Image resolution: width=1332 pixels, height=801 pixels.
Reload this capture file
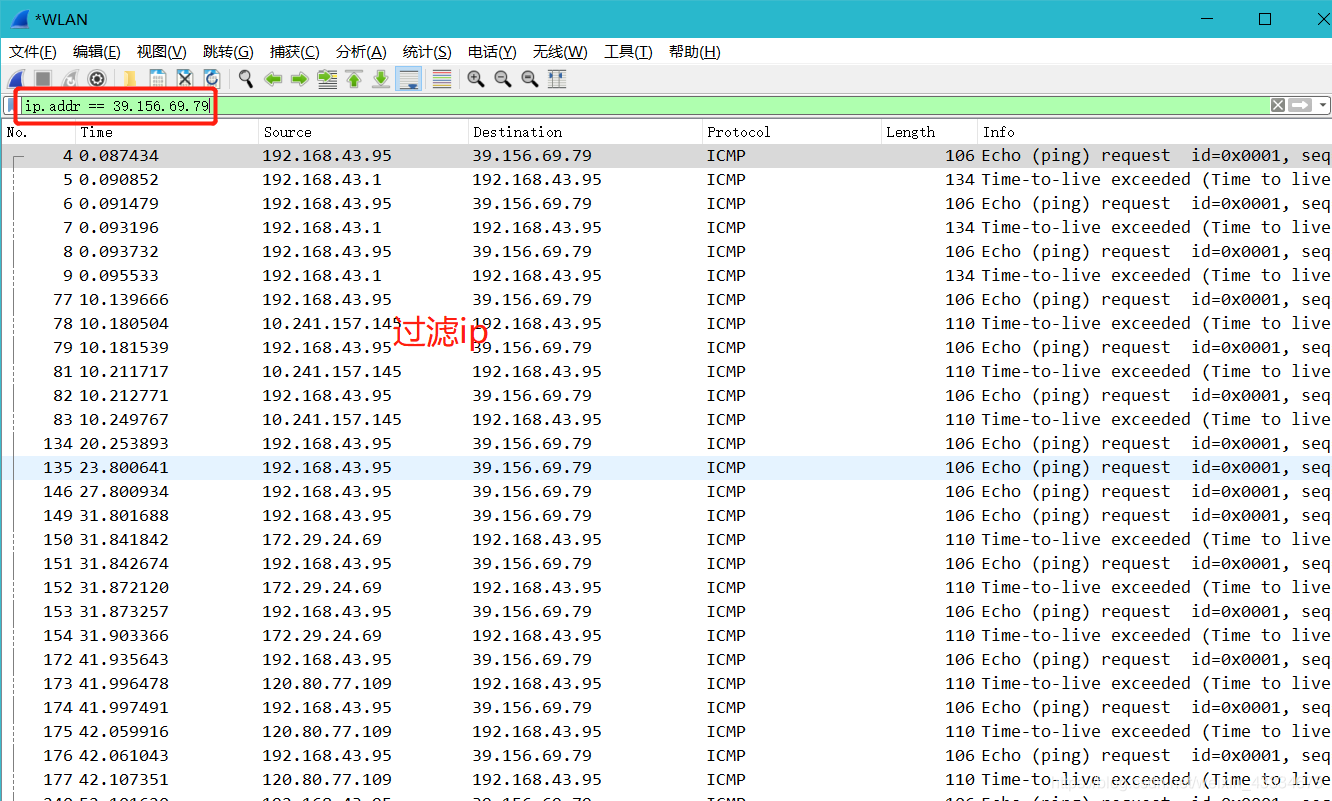[x=211, y=79]
